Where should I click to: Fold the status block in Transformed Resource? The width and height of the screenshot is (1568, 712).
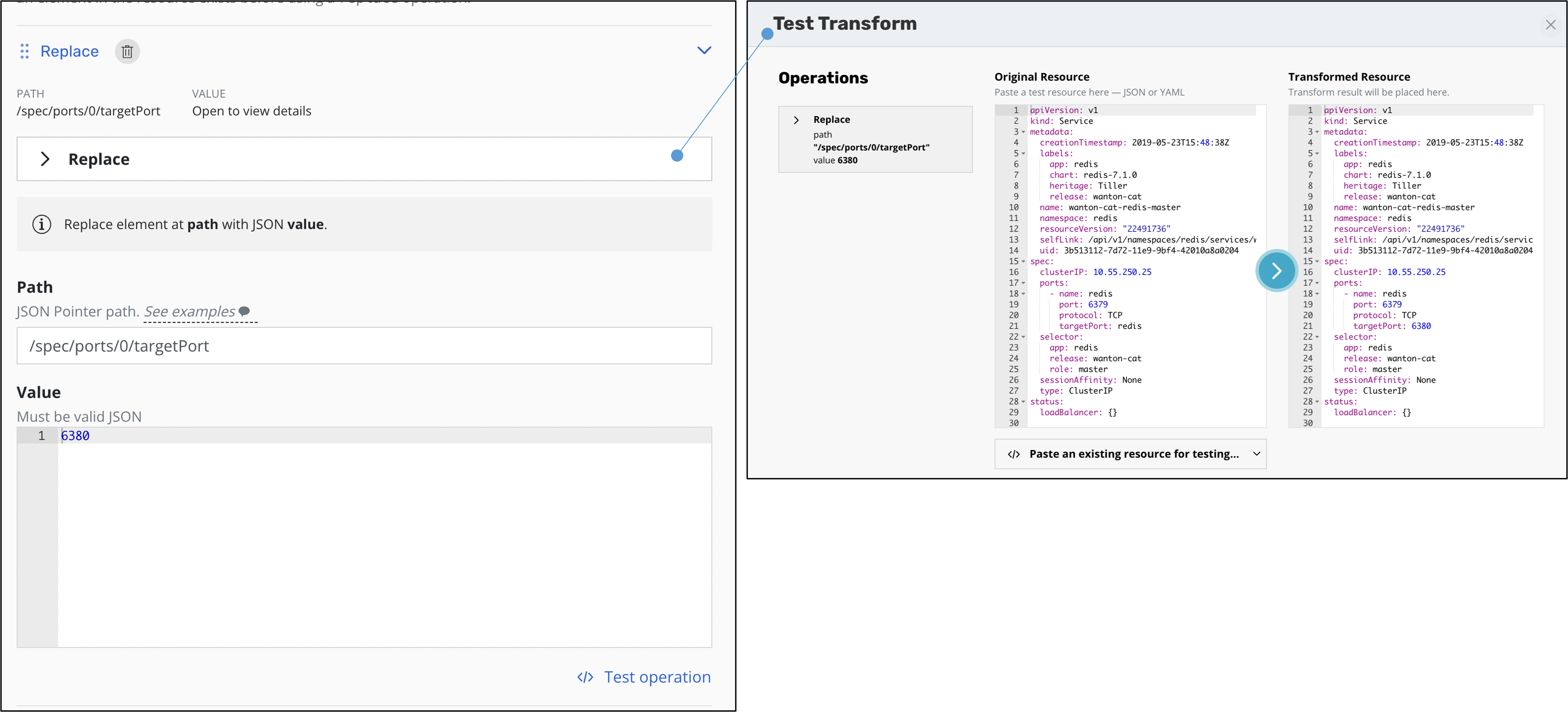[x=1317, y=402]
